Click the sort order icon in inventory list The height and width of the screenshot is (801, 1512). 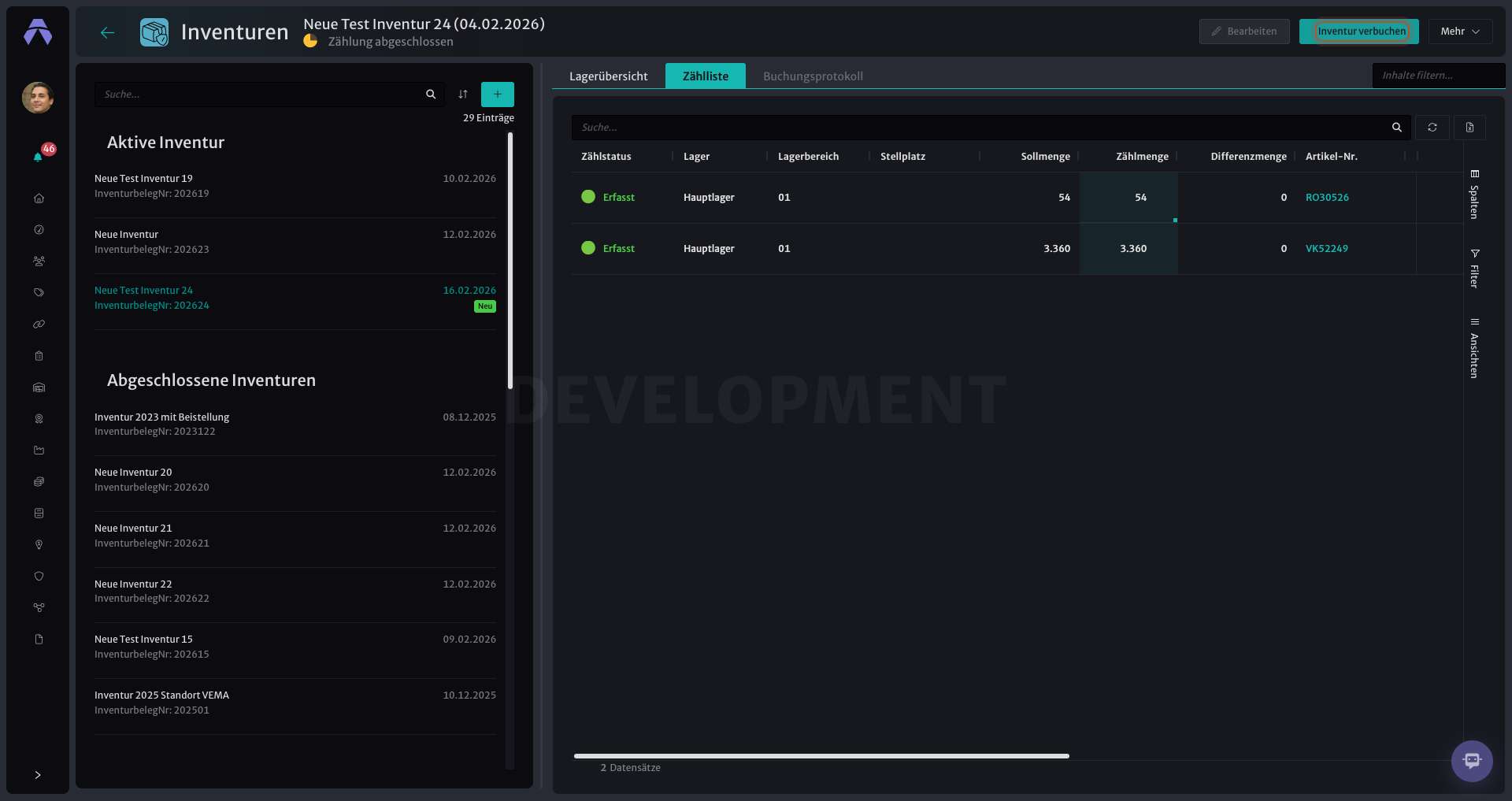pyautogui.click(x=463, y=95)
